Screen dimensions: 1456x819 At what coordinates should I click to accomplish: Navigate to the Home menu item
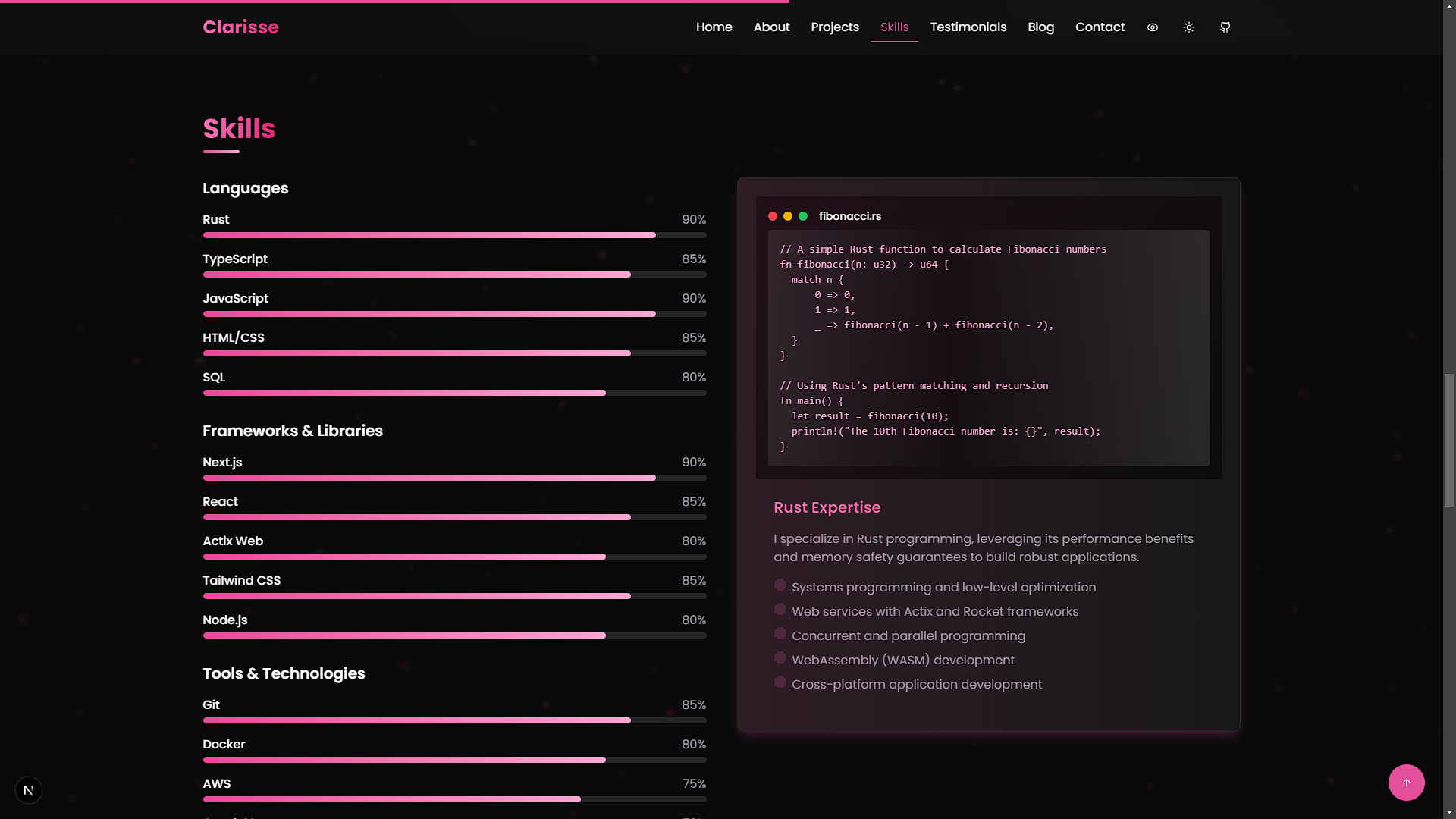point(714,27)
